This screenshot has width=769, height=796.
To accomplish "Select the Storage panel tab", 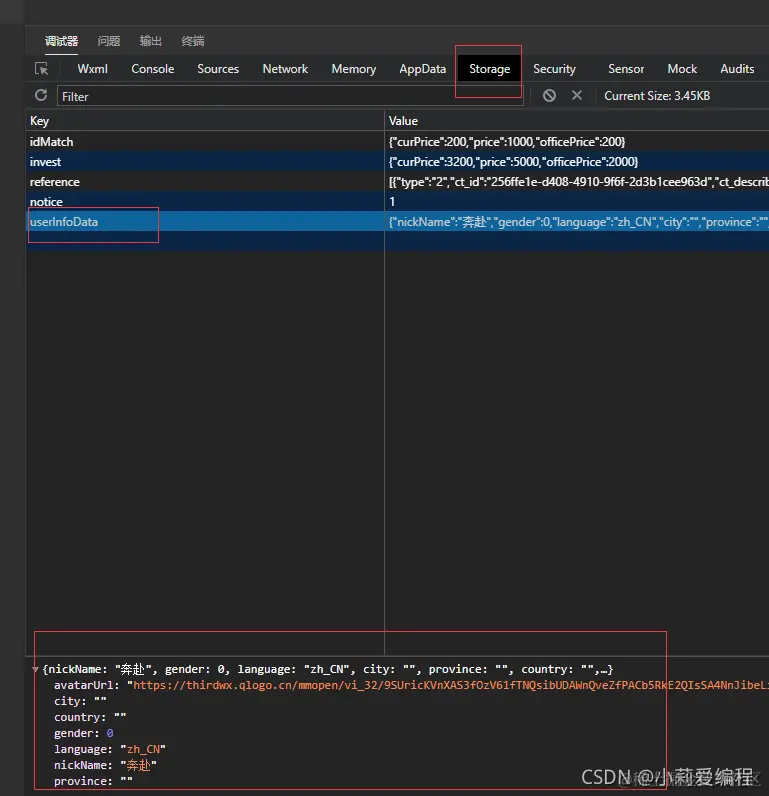I will pyautogui.click(x=489, y=69).
